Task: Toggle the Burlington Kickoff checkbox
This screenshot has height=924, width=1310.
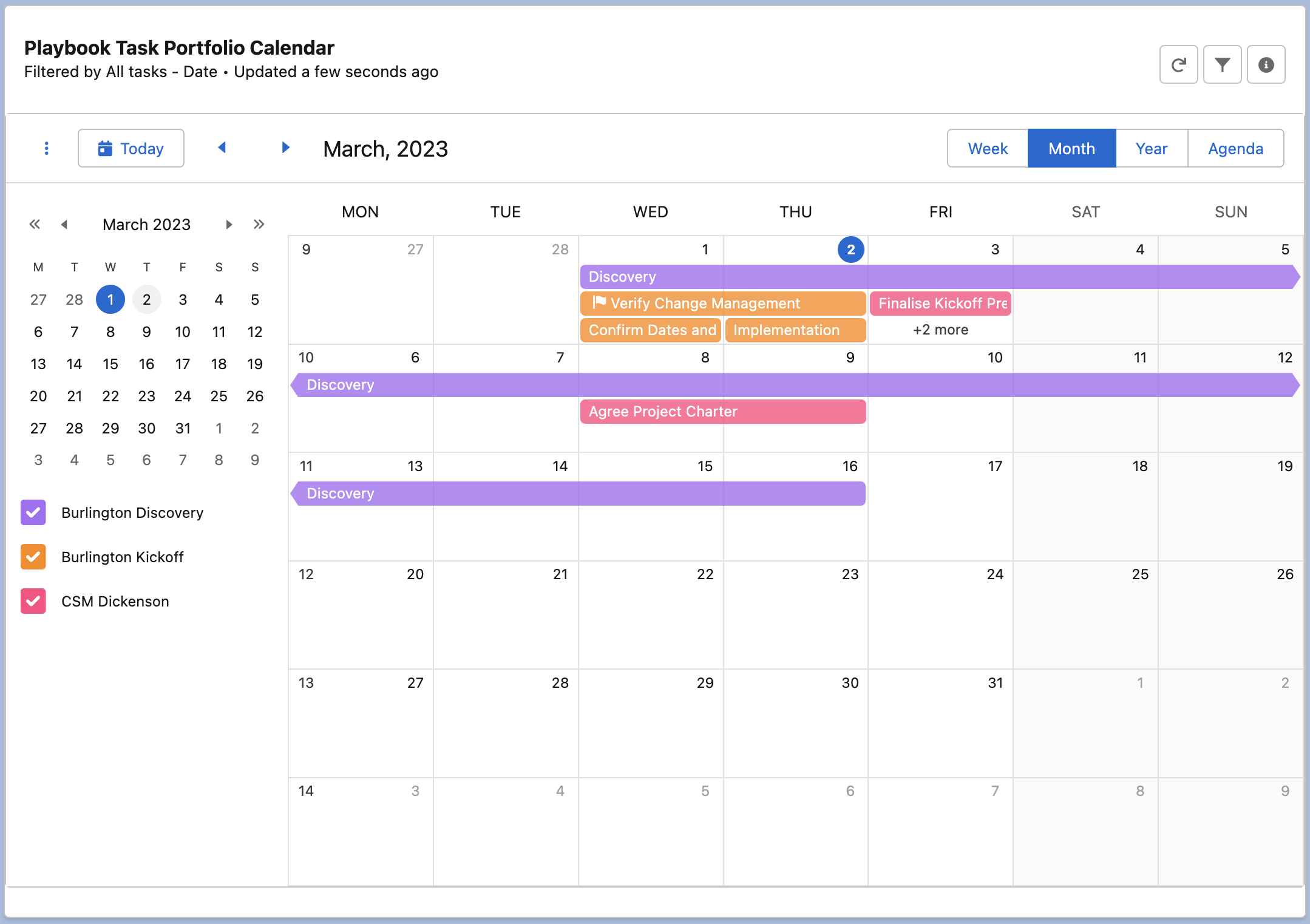Action: point(33,557)
